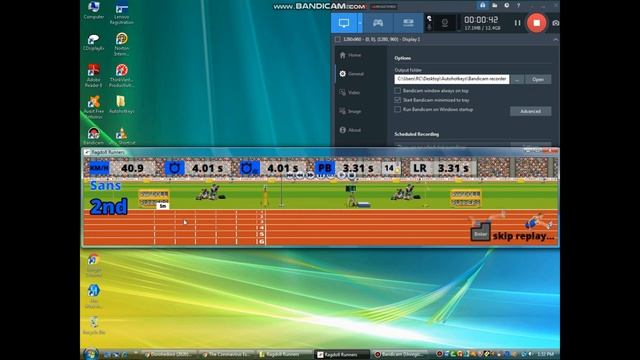Click the Output folder path field
Screen dimensions: 640x360
[452, 79]
